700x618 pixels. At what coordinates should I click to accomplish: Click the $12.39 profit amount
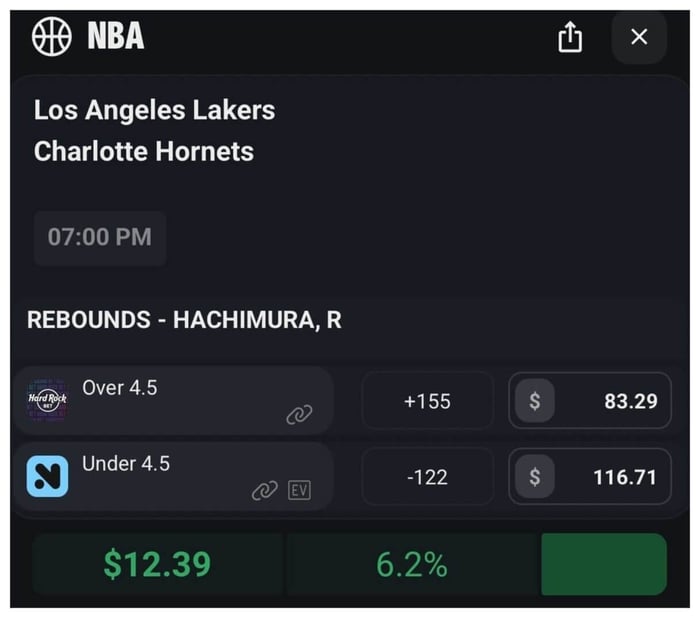157,565
